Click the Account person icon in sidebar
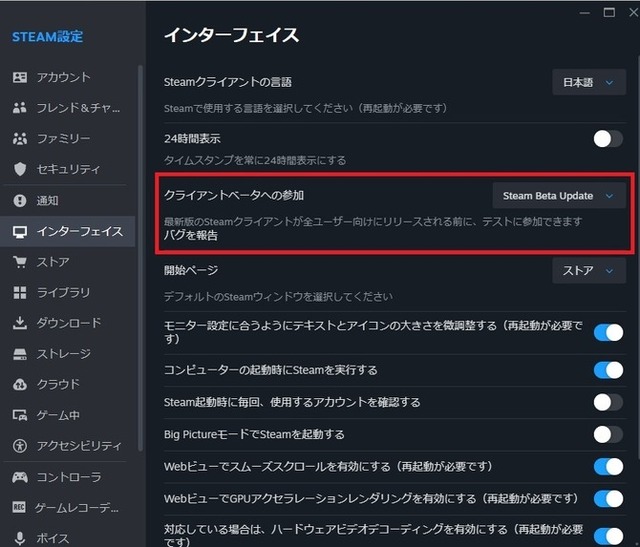This screenshot has height=547, width=640. point(19,78)
